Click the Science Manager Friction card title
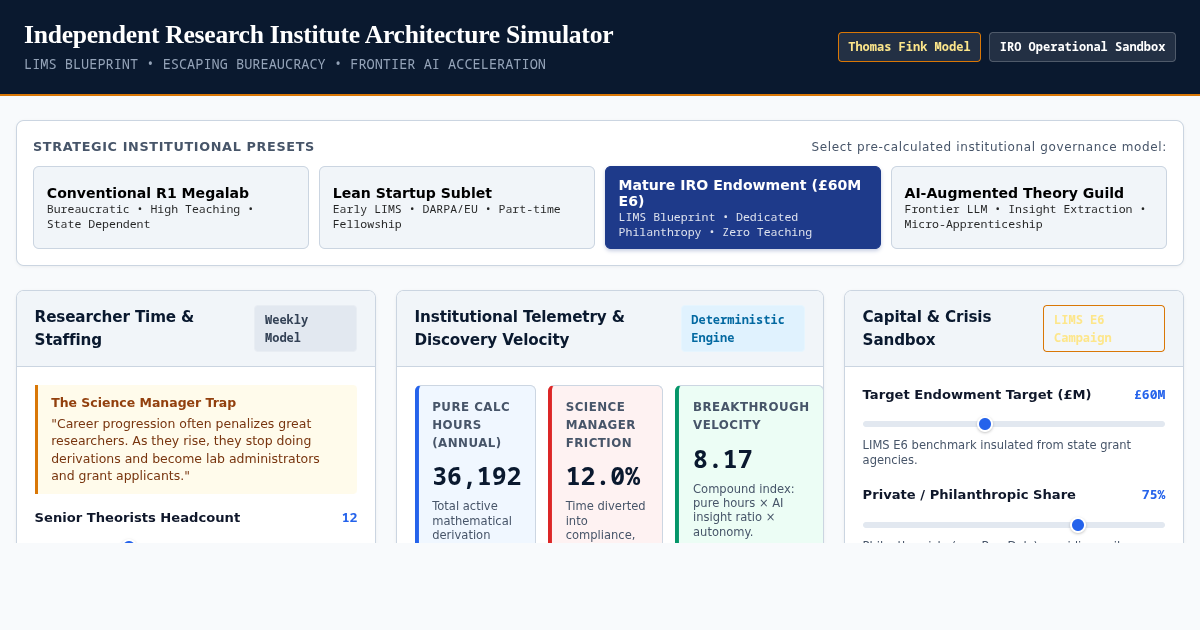This screenshot has width=1200, height=630. (x=601, y=425)
